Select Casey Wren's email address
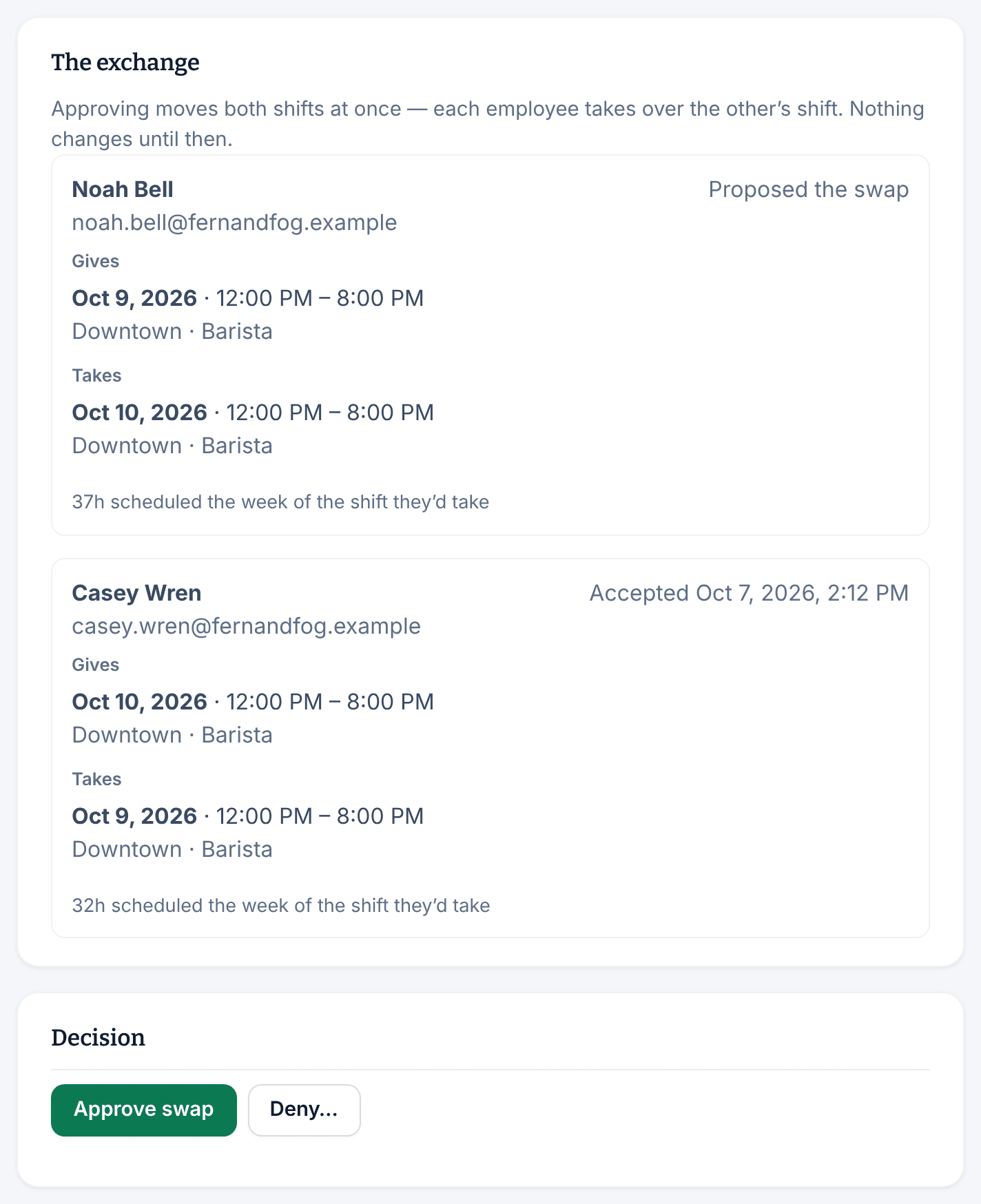Viewport: 981px width, 1204px height. click(246, 626)
